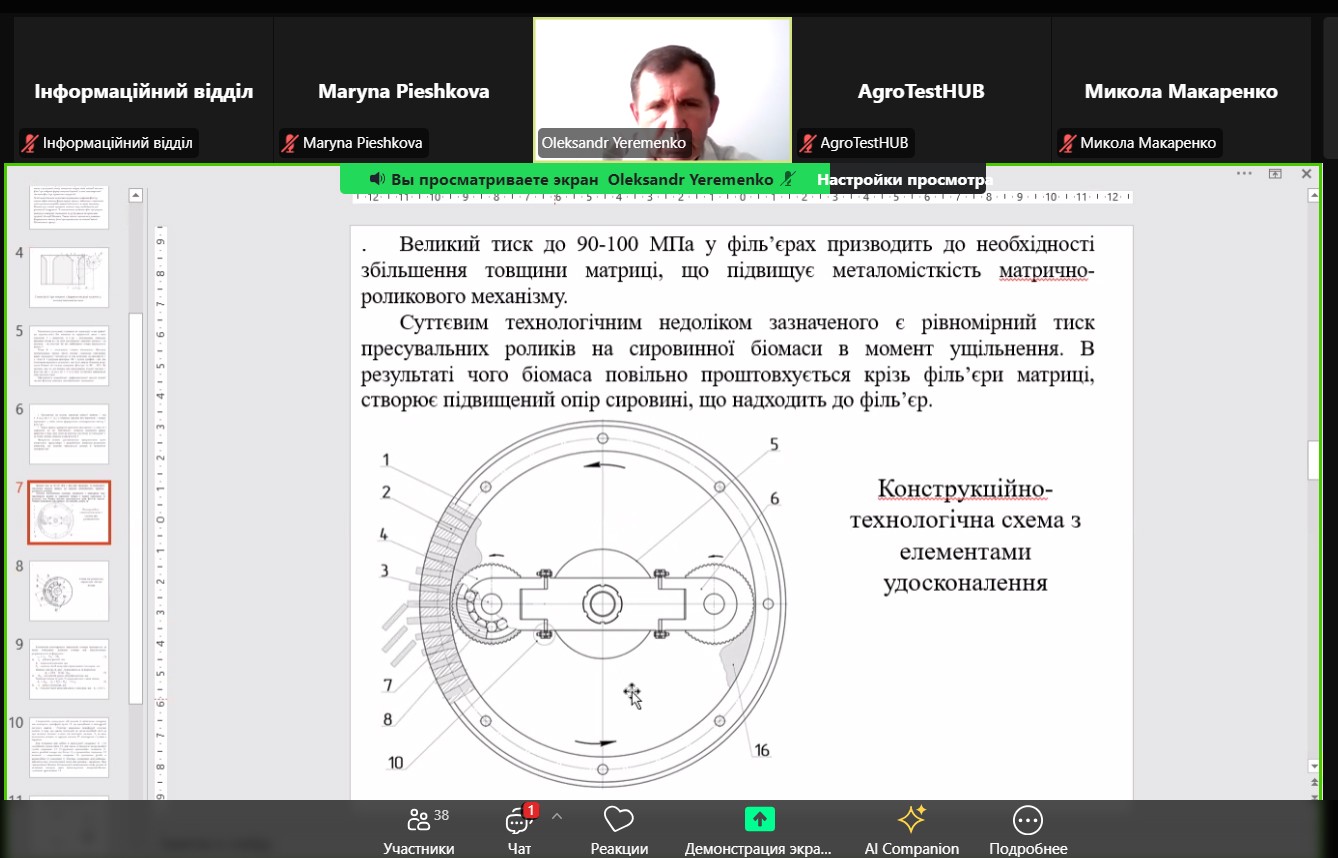The width and height of the screenshot is (1338, 858).
Task: Open the AI Companion panel
Action: coord(911,829)
